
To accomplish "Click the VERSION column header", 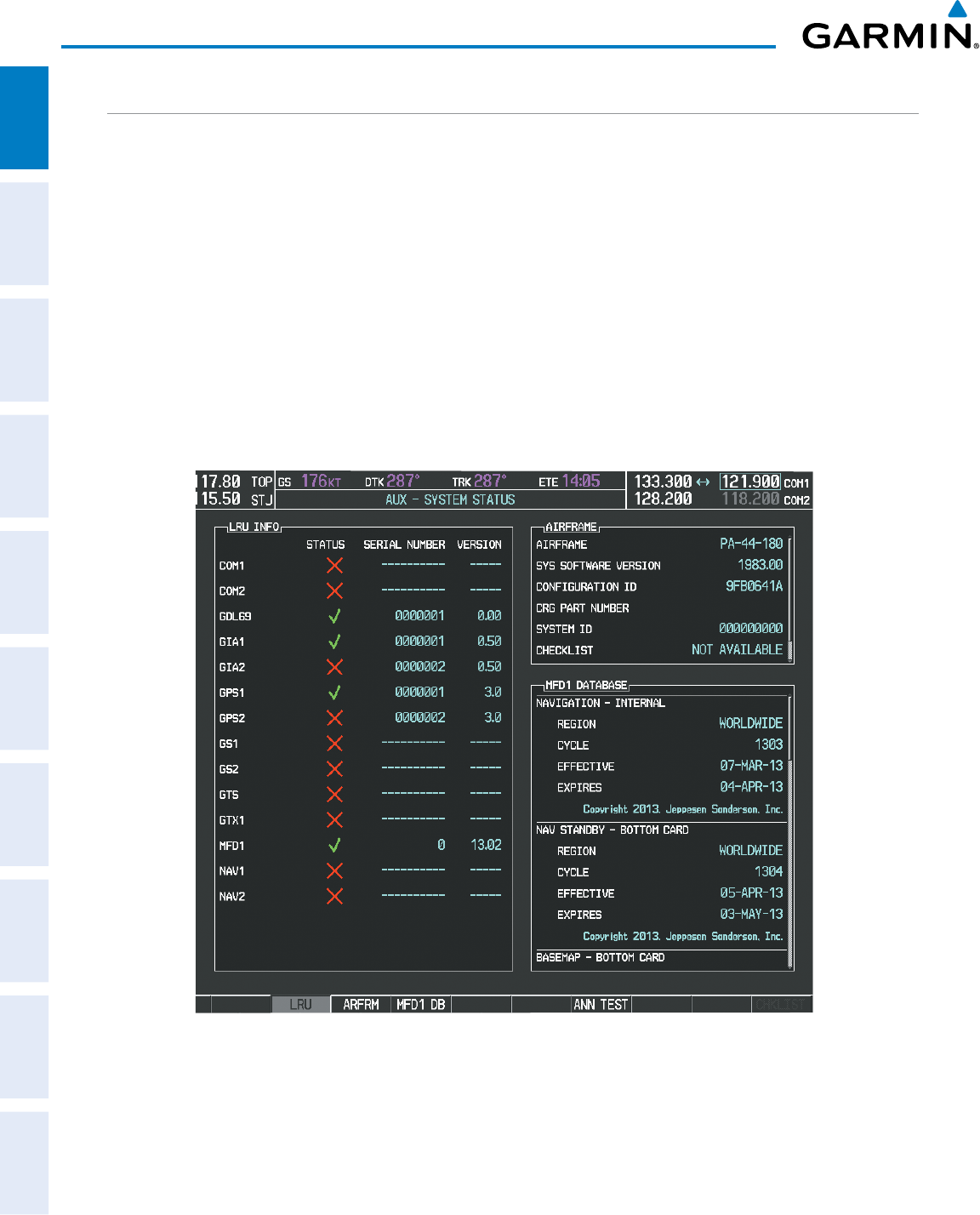I will point(479,545).
